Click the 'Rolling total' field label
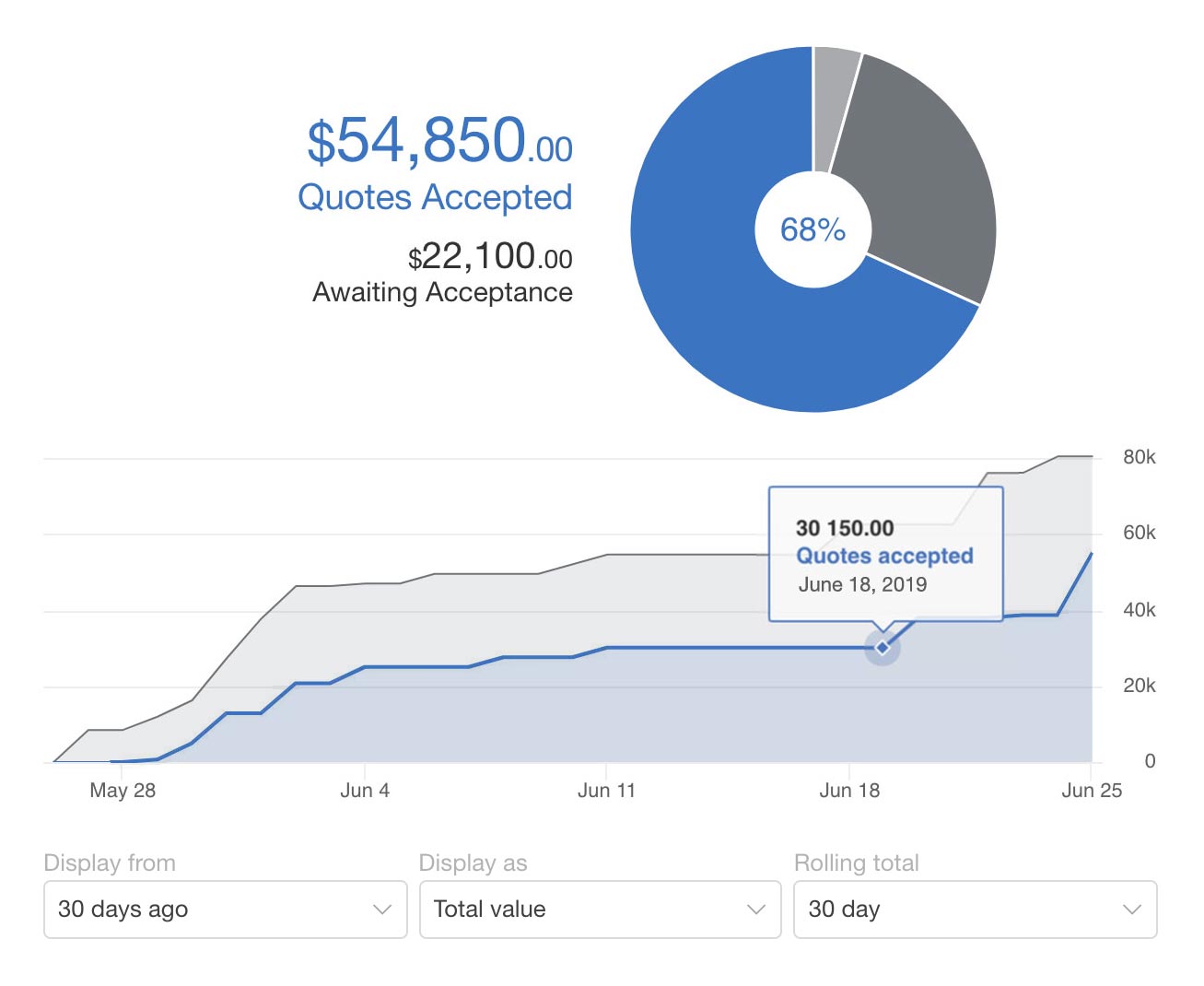Image resolution: width=1204 pixels, height=986 pixels. (x=857, y=863)
